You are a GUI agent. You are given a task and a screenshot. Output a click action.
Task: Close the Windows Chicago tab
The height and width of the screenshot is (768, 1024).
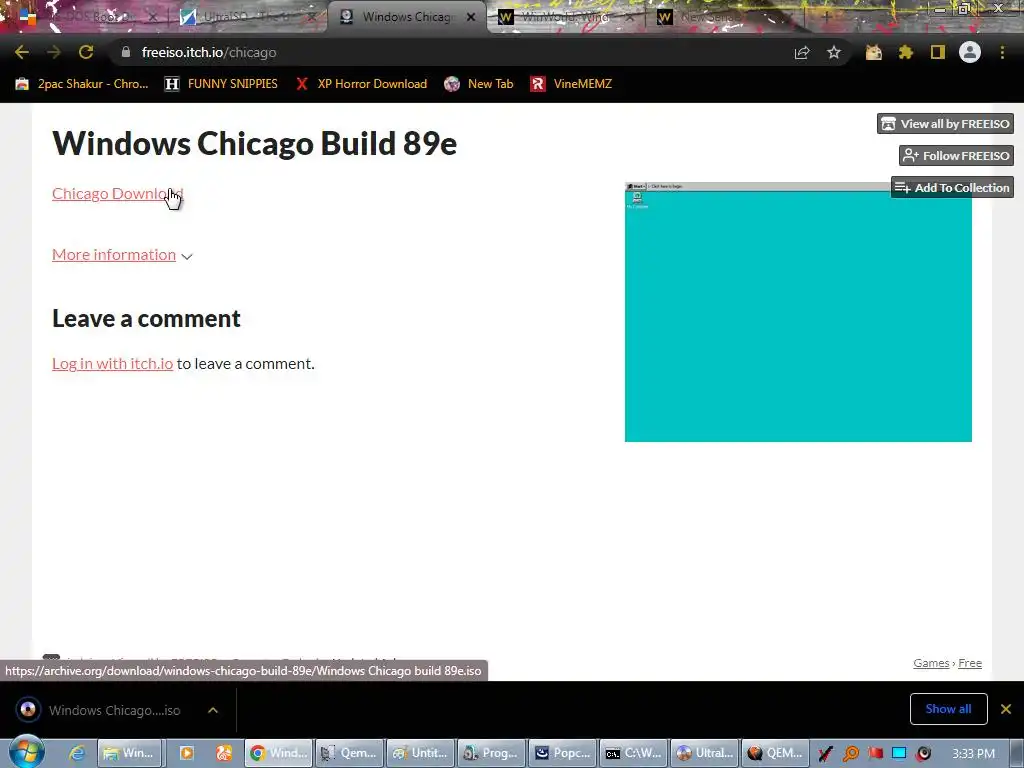coord(471,17)
